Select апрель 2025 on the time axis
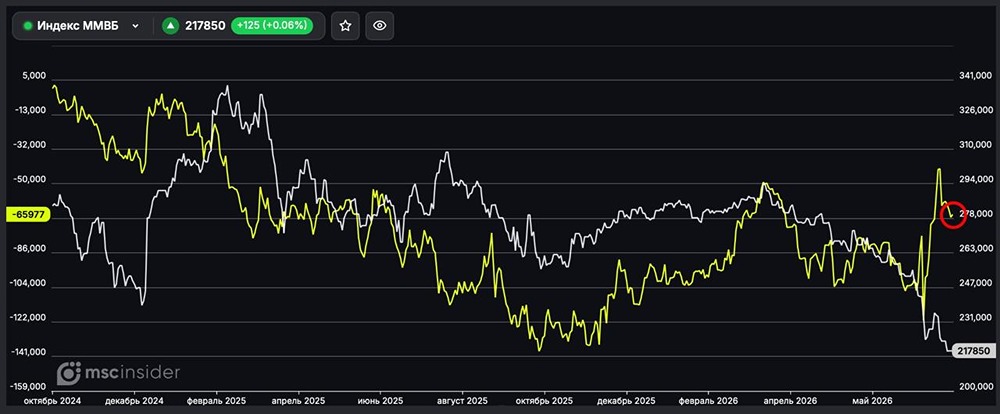Image resolution: width=1000 pixels, height=414 pixels. 298,401
